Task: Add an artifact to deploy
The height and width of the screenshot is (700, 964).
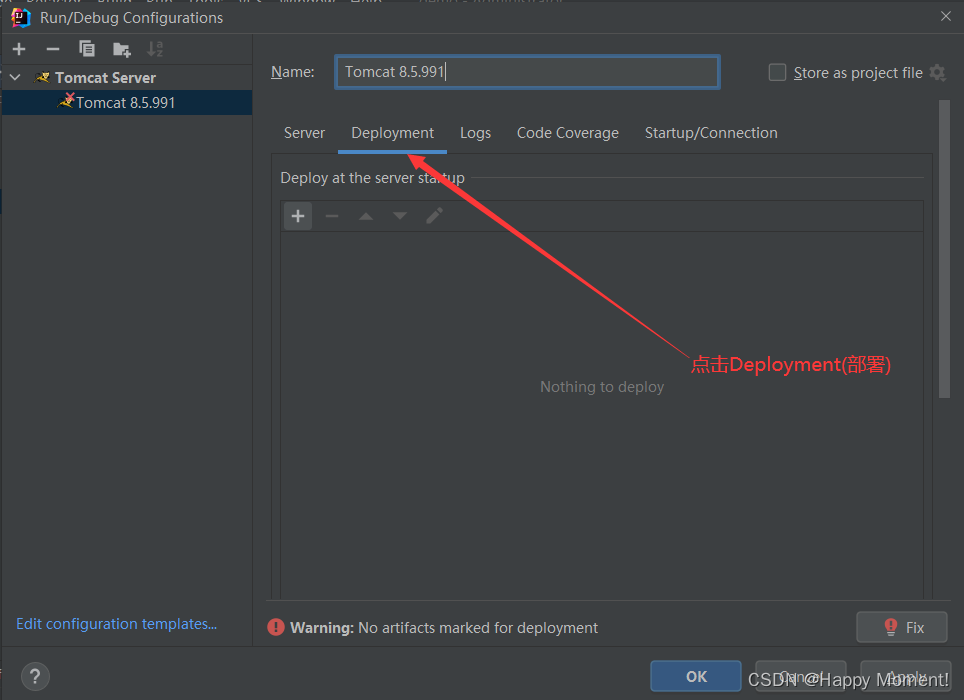Action: click(x=298, y=216)
